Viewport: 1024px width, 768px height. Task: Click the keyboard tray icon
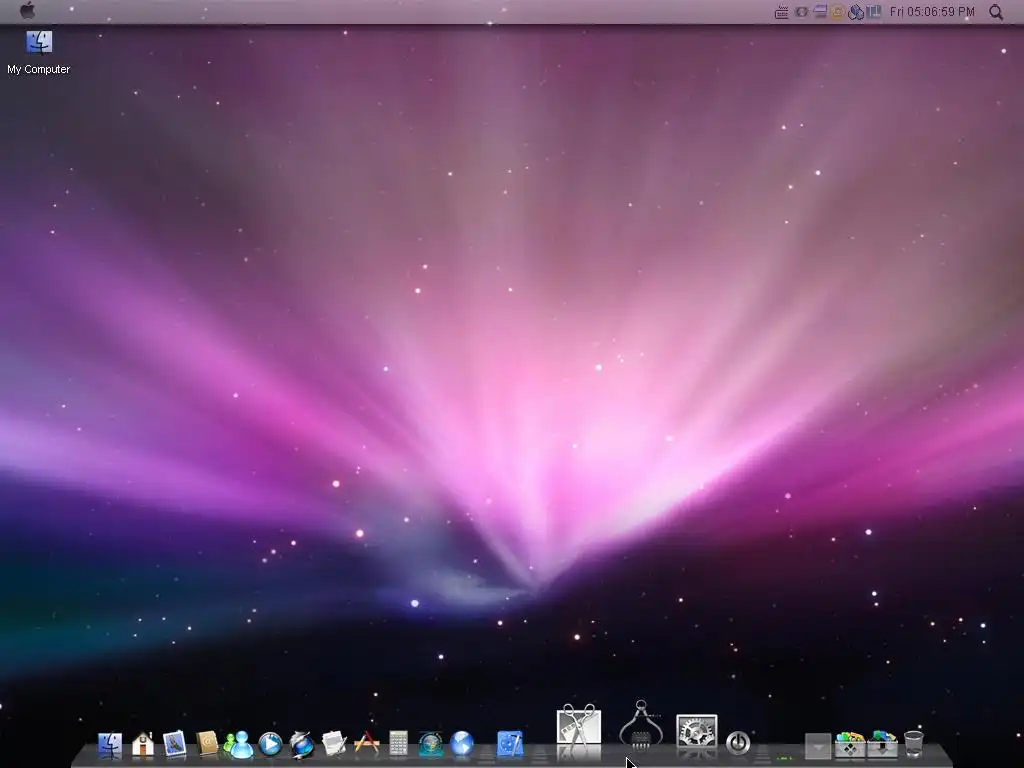(781, 12)
